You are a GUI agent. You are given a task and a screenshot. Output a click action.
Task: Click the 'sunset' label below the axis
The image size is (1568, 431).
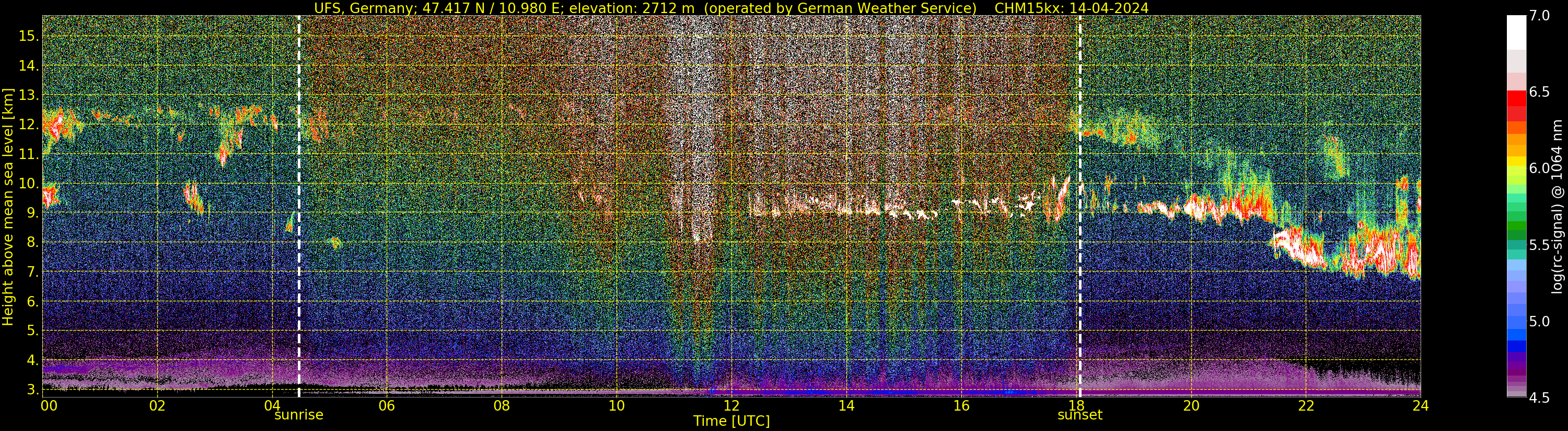click(1080, 415)
